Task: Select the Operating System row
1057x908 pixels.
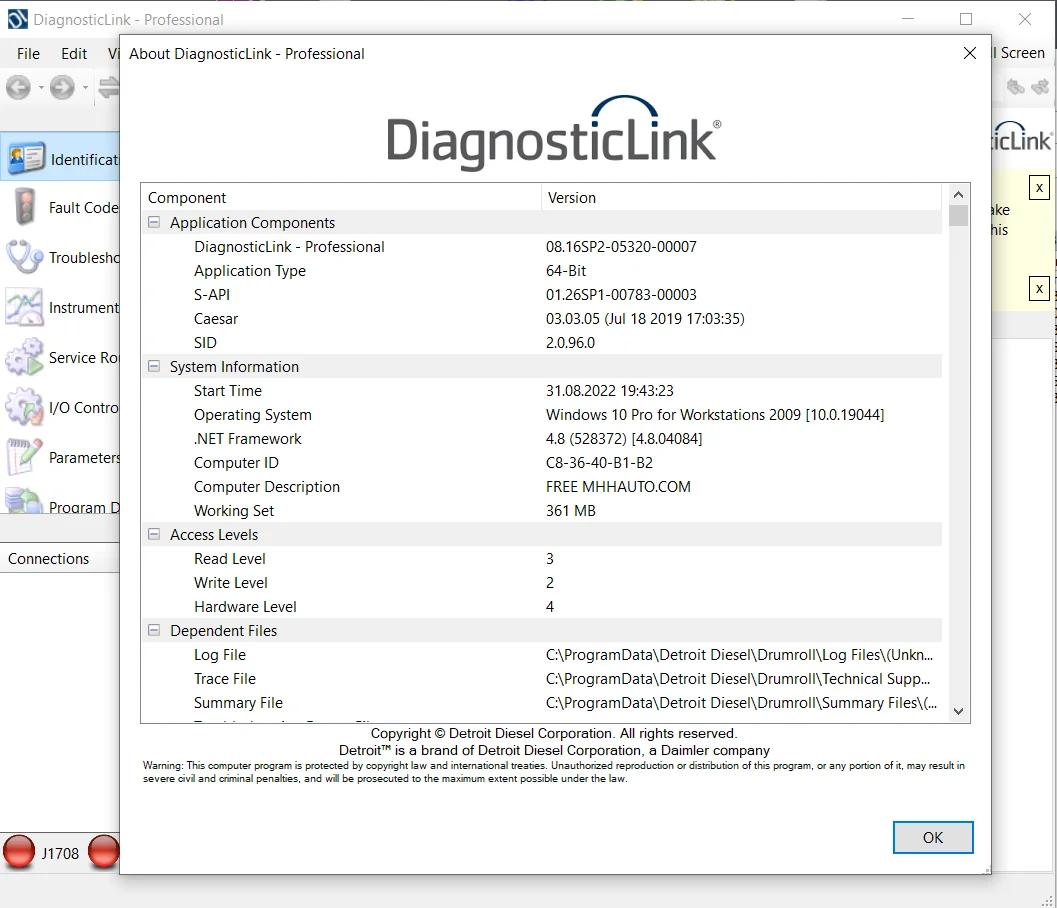Action: click(541, 415)
